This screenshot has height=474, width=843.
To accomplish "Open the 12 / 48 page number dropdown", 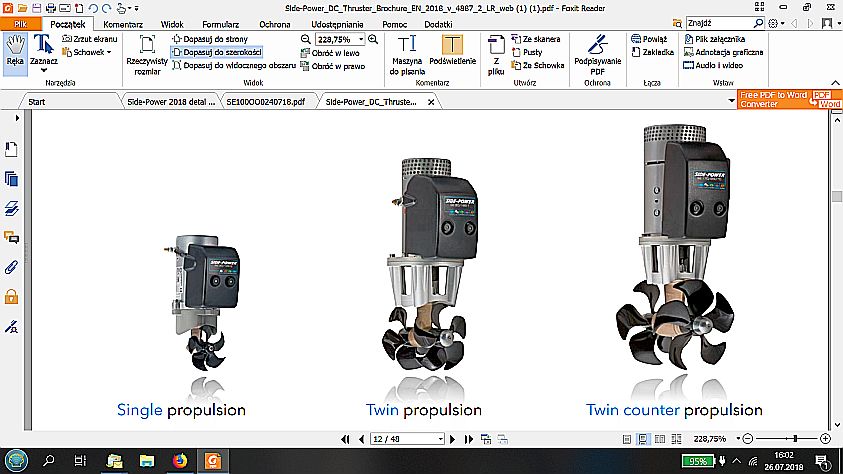I will (x=440, y=439).
